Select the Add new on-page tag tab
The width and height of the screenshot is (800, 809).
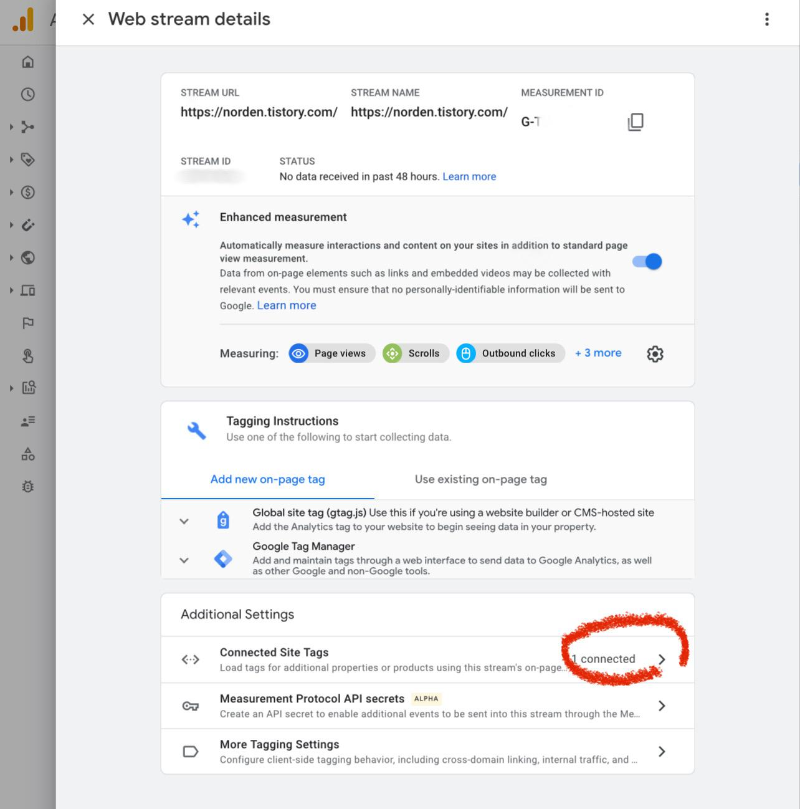[x=267, y=479]
